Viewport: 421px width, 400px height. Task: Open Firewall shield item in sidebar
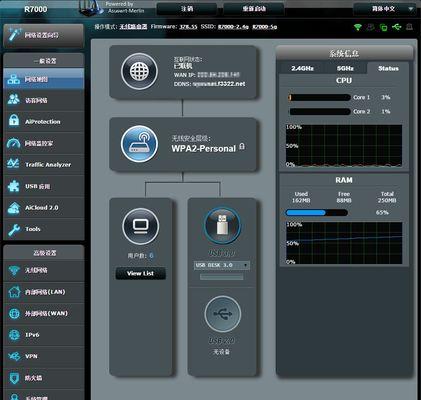pyautogui.click(x=44, y=378)
